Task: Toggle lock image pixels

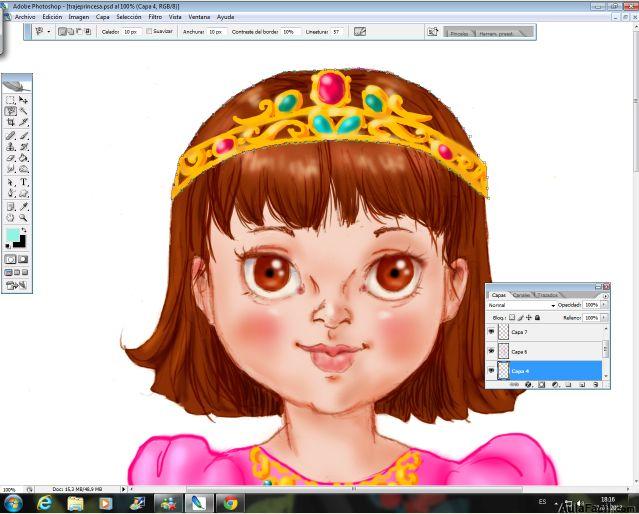Action: click(520, 317)
